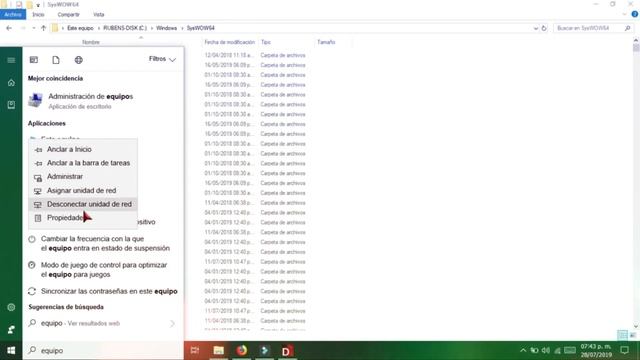The image size is (640, 360).
Task: Switch to Vista ribbon tab
Action: (99, 15)
